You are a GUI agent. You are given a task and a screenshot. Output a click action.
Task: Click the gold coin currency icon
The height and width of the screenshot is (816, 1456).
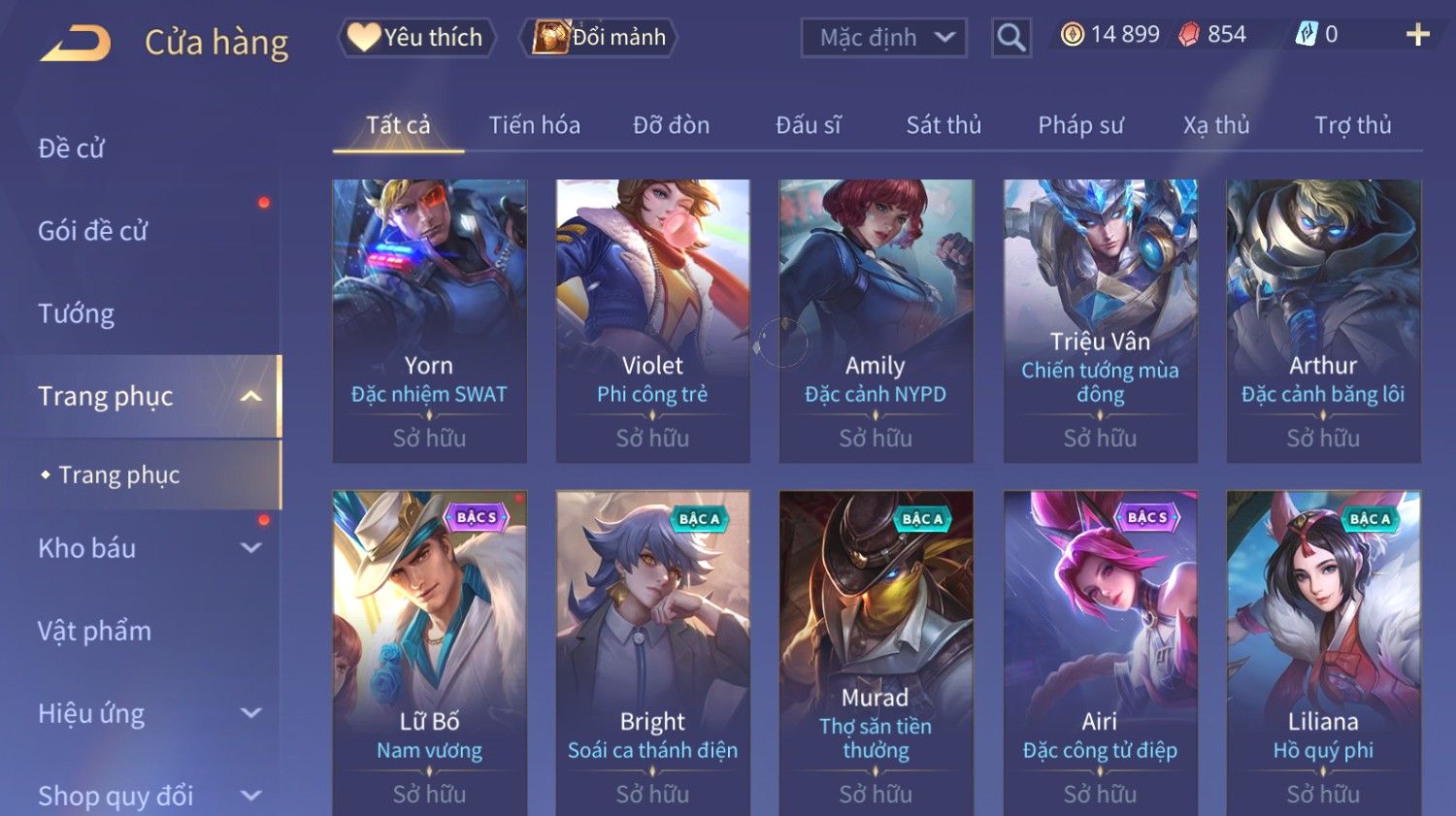(x=1072, y=35)
